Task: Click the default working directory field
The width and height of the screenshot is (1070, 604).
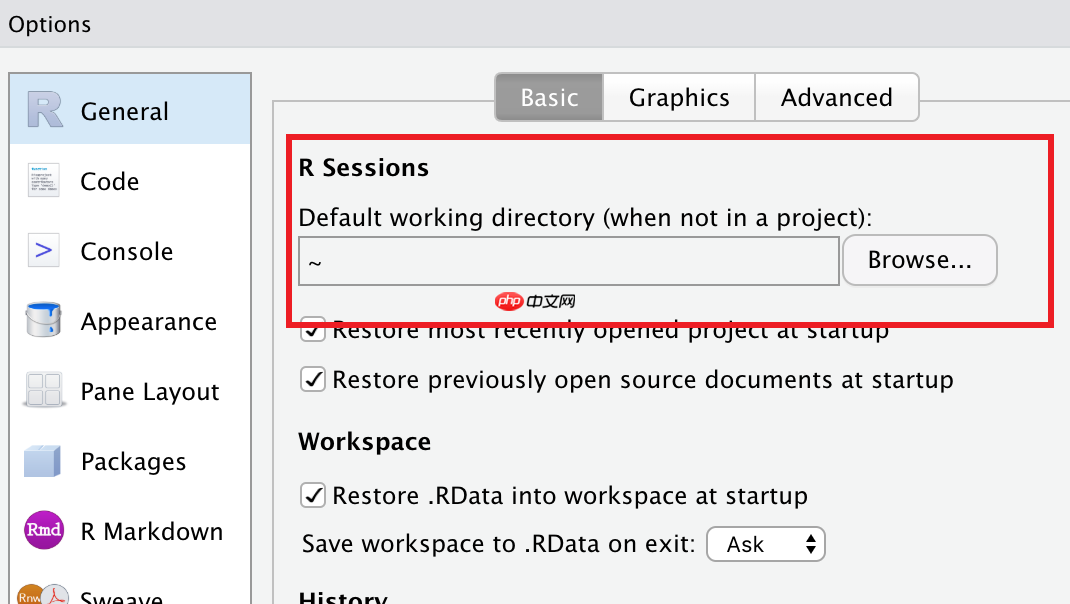Action: pyautogui.click(x=568, y=261)
